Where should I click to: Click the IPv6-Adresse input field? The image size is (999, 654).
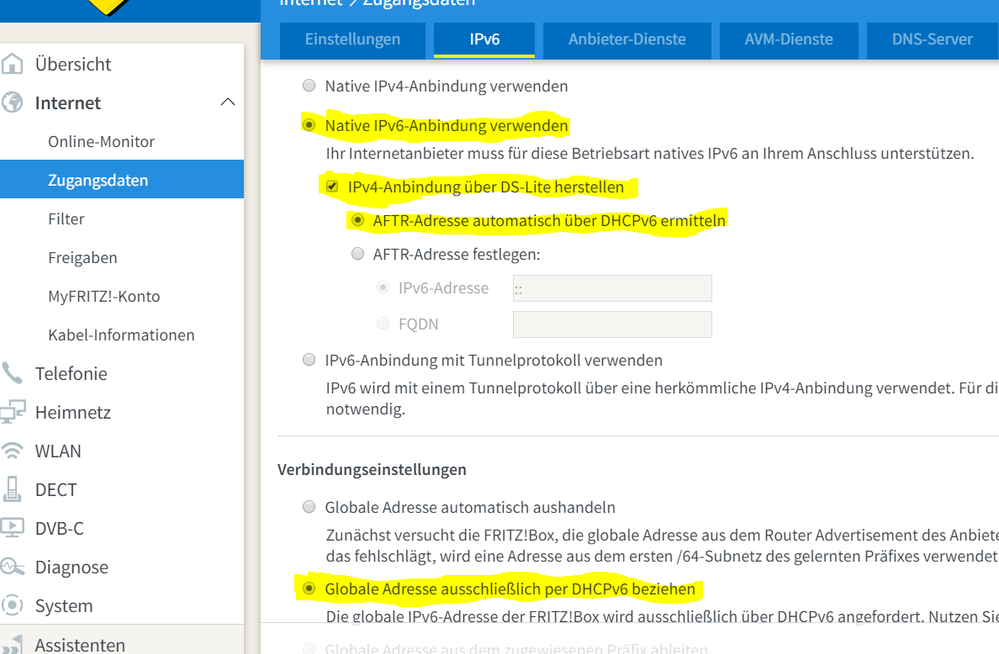coord(612,288)
